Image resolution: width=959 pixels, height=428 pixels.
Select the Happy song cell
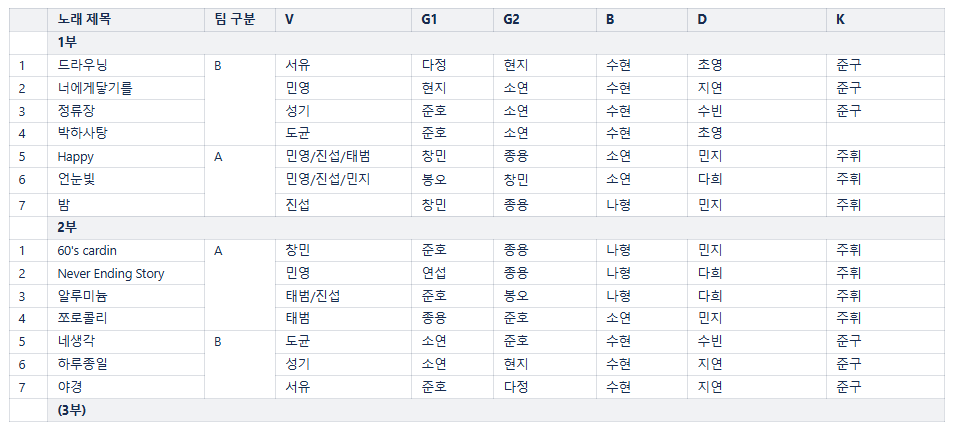(x=75, y=156)
